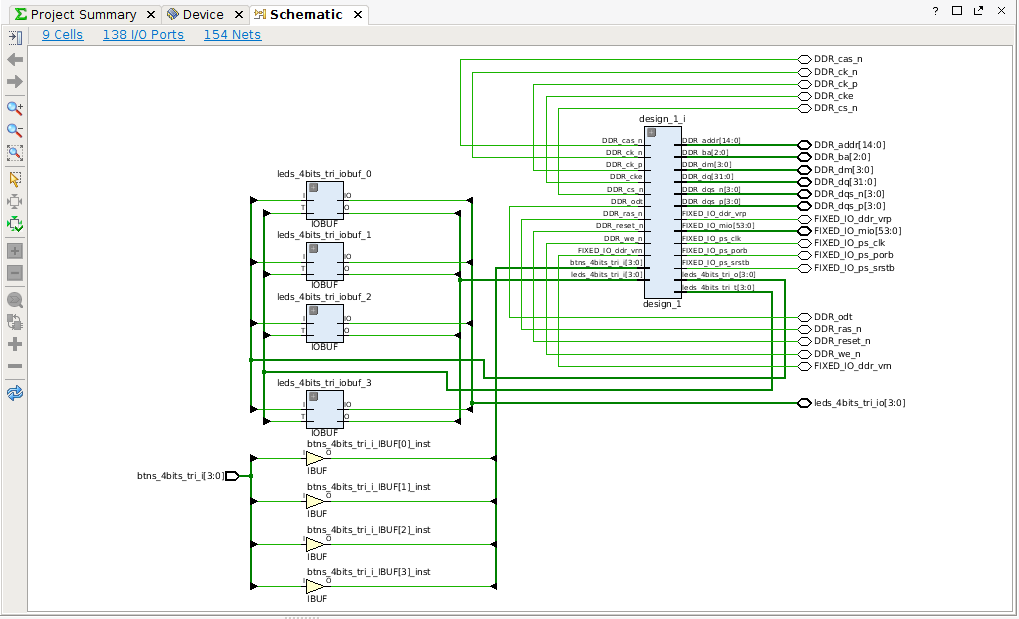Expand the leds_4bits_tri_iobuf_0 cell plus box
This screenshot has height=619, width=1019.
313,187
